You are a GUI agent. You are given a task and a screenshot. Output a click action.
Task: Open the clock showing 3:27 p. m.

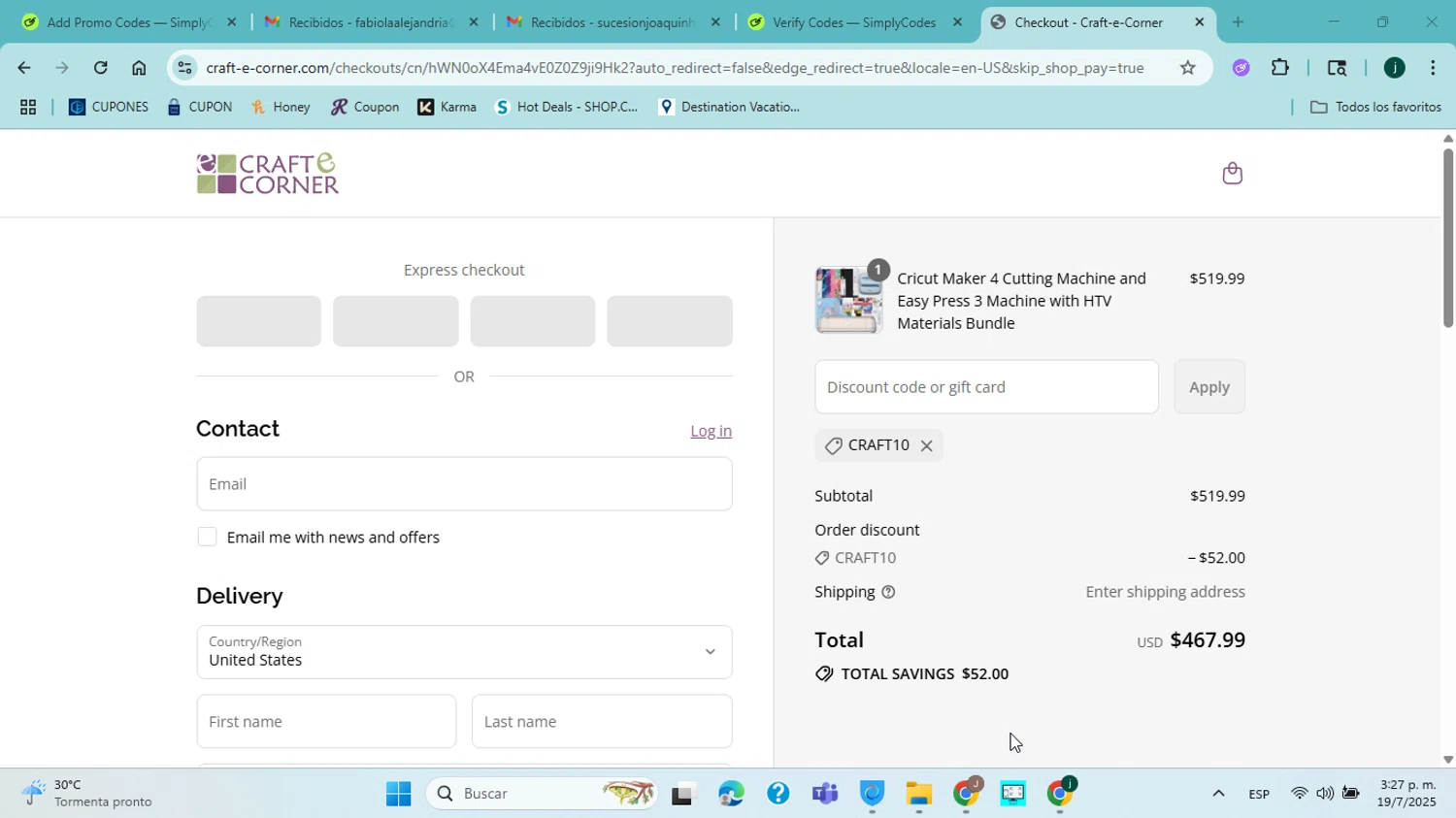click(1407, 794)
